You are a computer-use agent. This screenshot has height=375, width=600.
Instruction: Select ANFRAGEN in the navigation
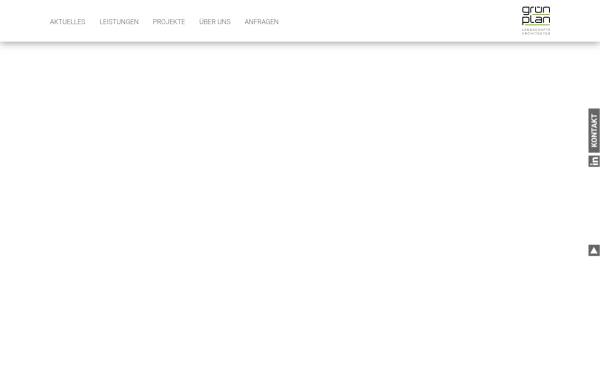point(261,22)
